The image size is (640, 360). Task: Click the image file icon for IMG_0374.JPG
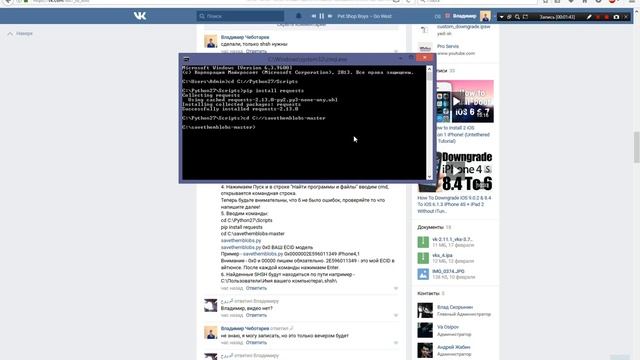[423, 274]
